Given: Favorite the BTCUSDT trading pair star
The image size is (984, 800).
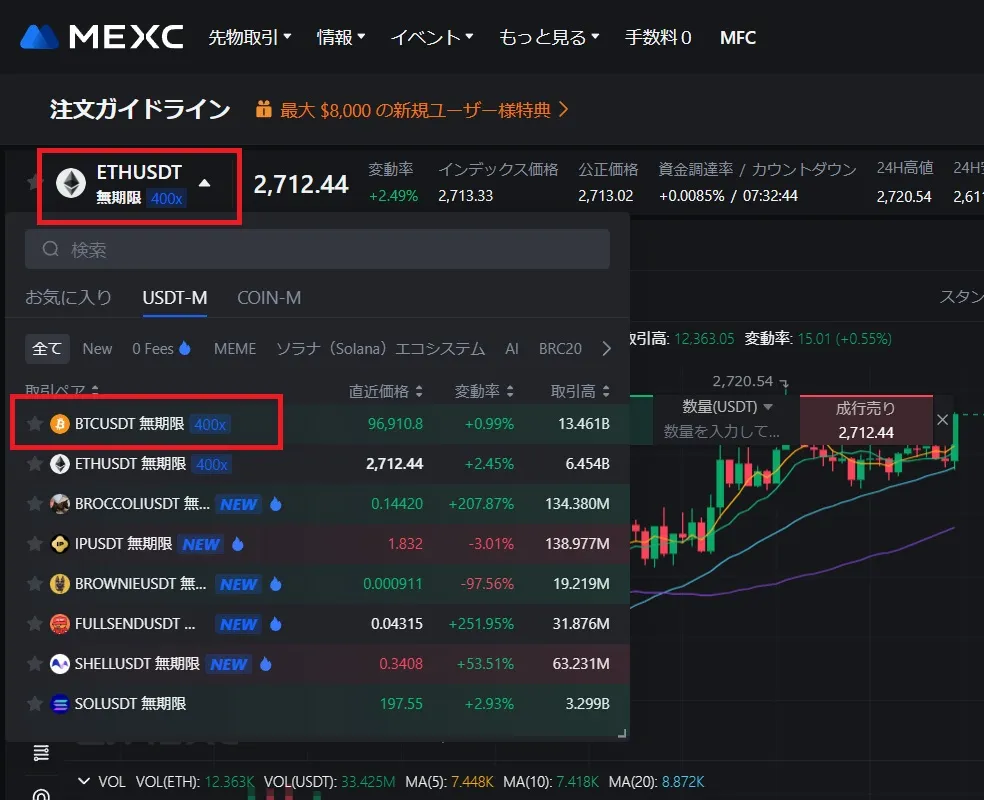Looking at the screenshot, I should [x=34, y=424].
